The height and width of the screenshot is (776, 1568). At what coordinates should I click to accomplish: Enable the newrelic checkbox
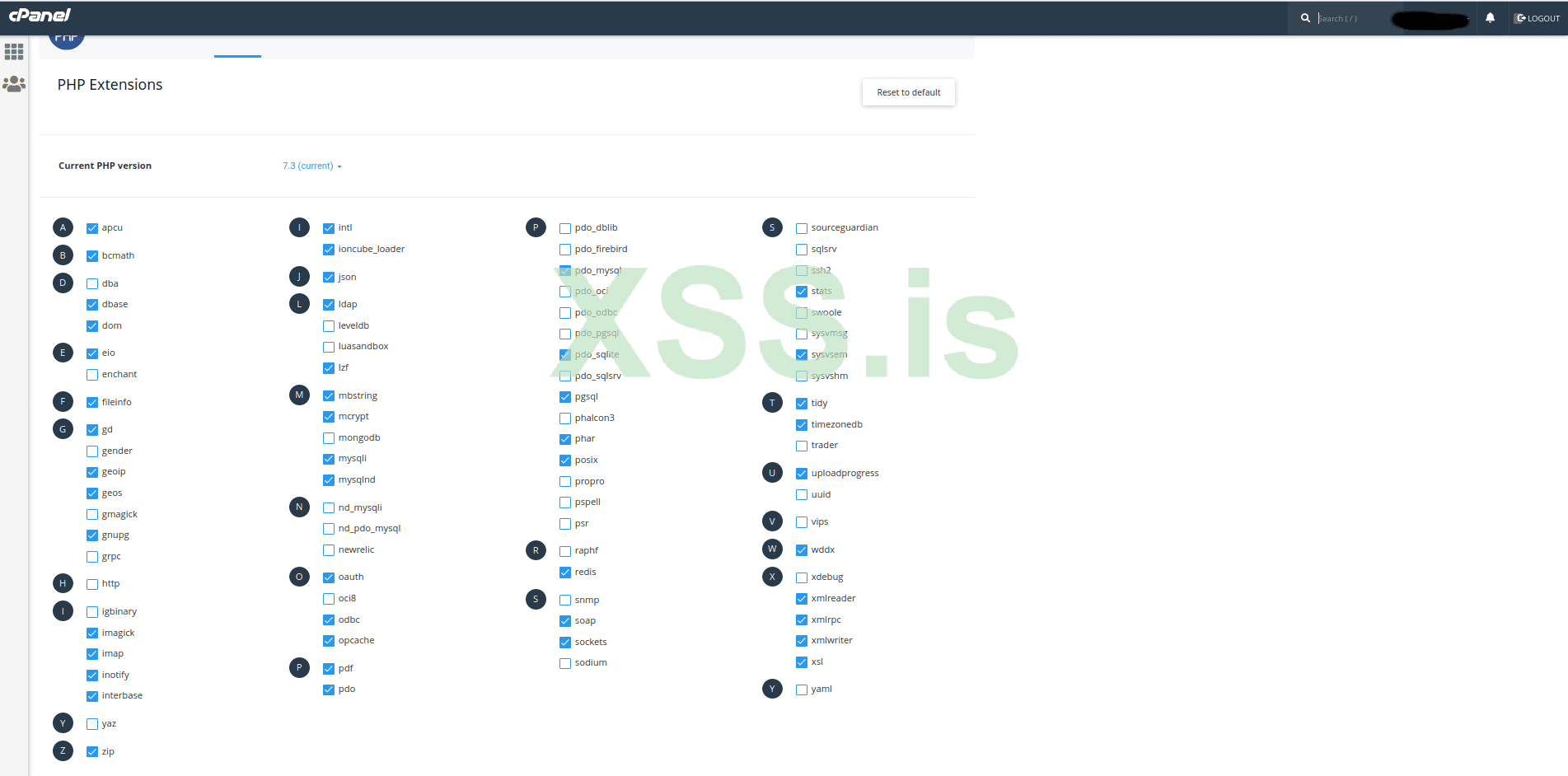coord(329,550)
